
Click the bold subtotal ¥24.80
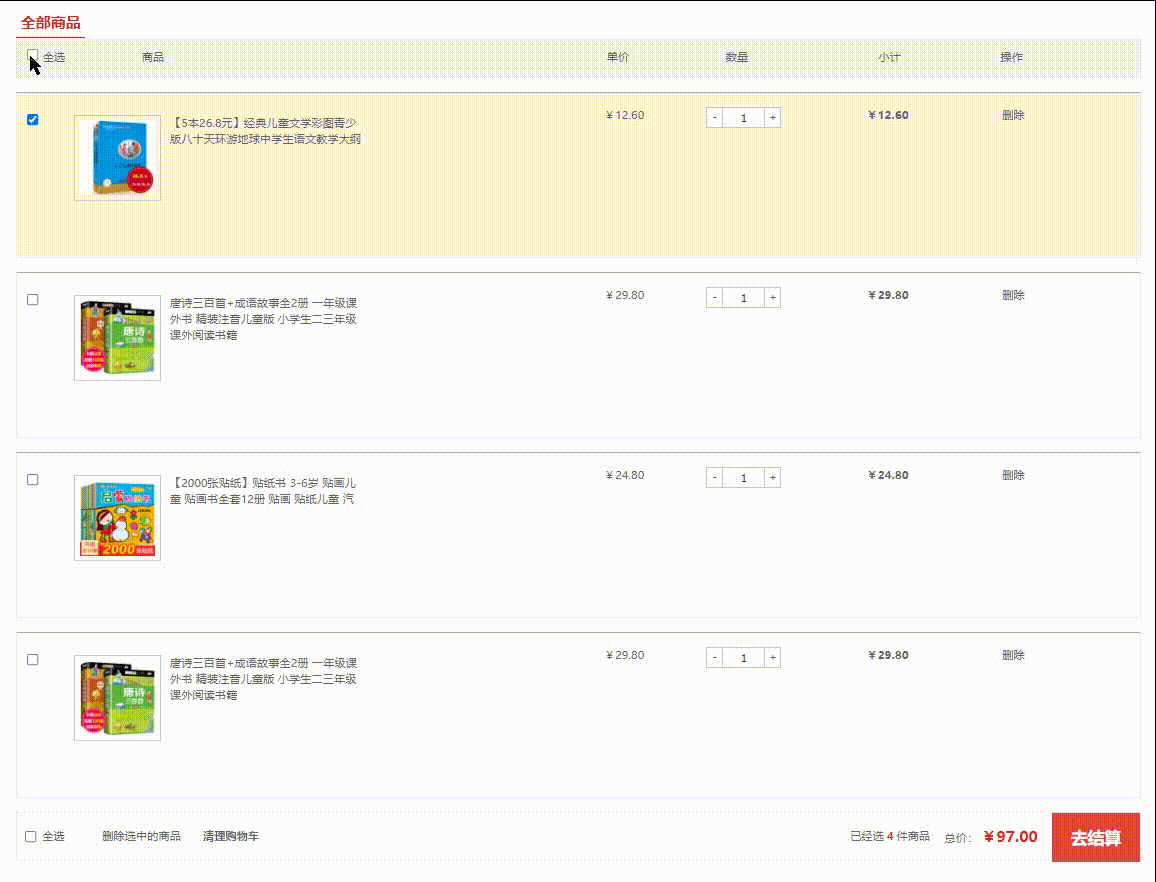click(888, 475)
